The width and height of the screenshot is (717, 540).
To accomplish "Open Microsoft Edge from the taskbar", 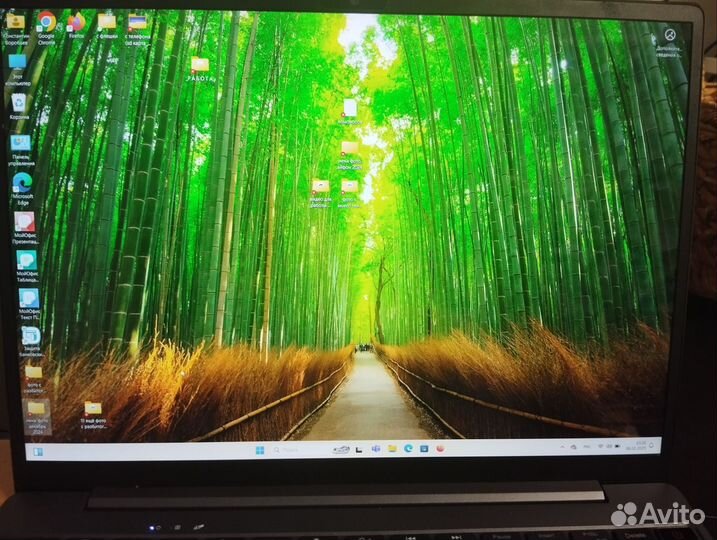I will (x=408, y=449).
